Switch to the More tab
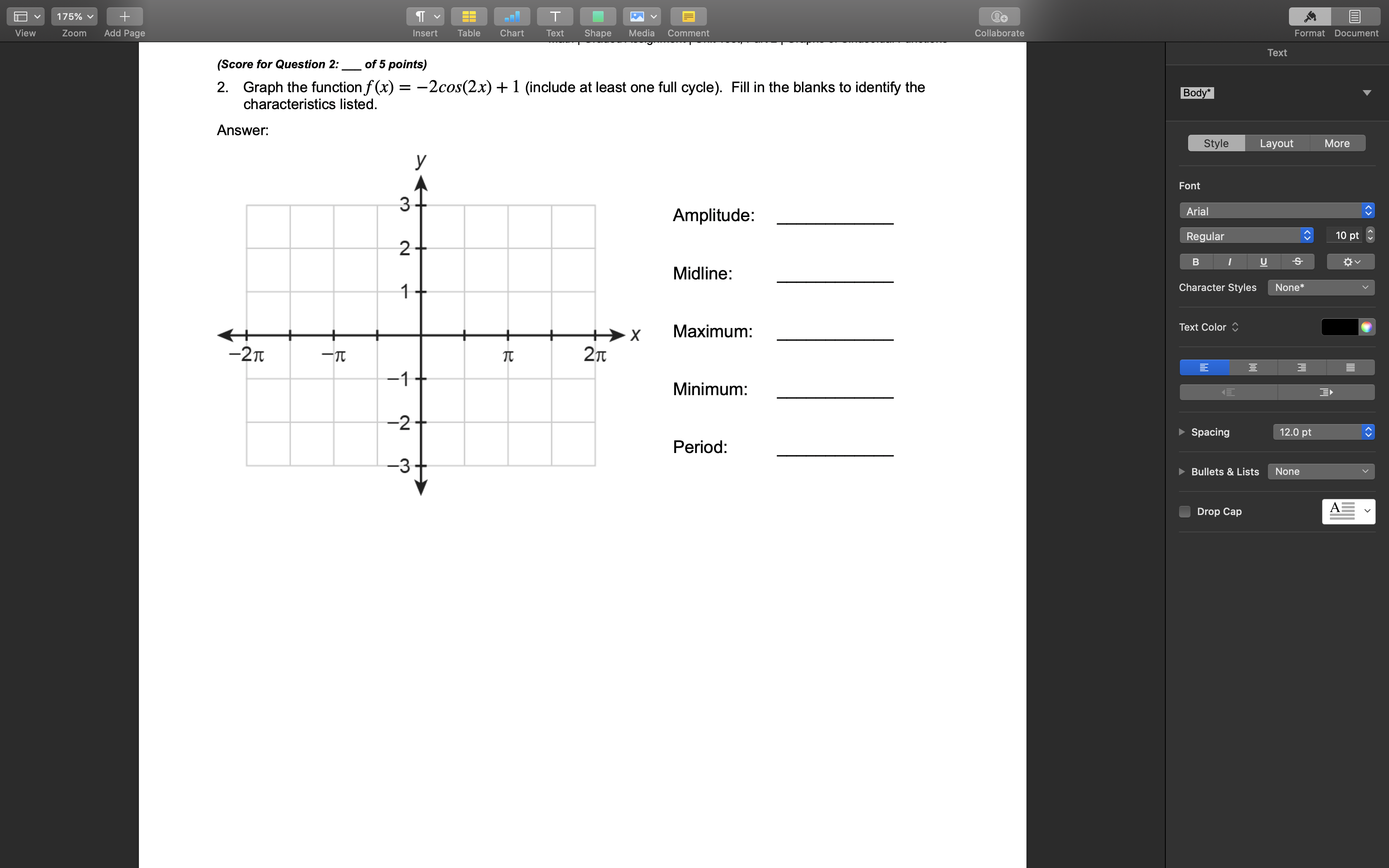1389x868 pixels. [x=1337, y=143]
